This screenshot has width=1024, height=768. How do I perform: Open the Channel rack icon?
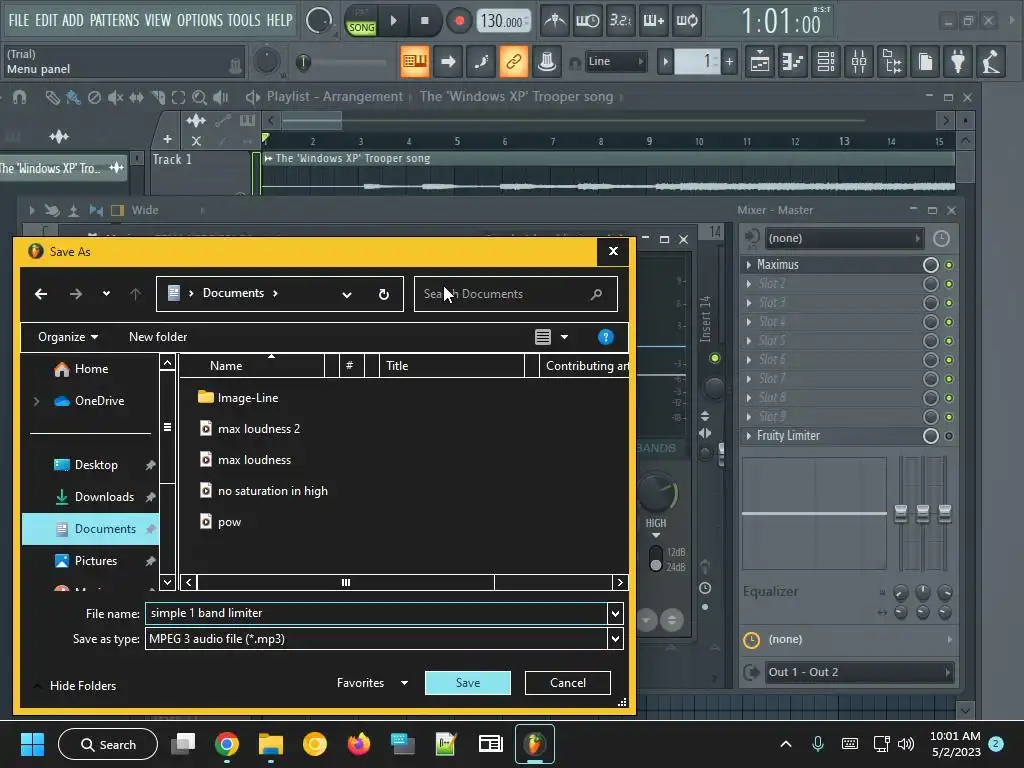coord(825,62)
